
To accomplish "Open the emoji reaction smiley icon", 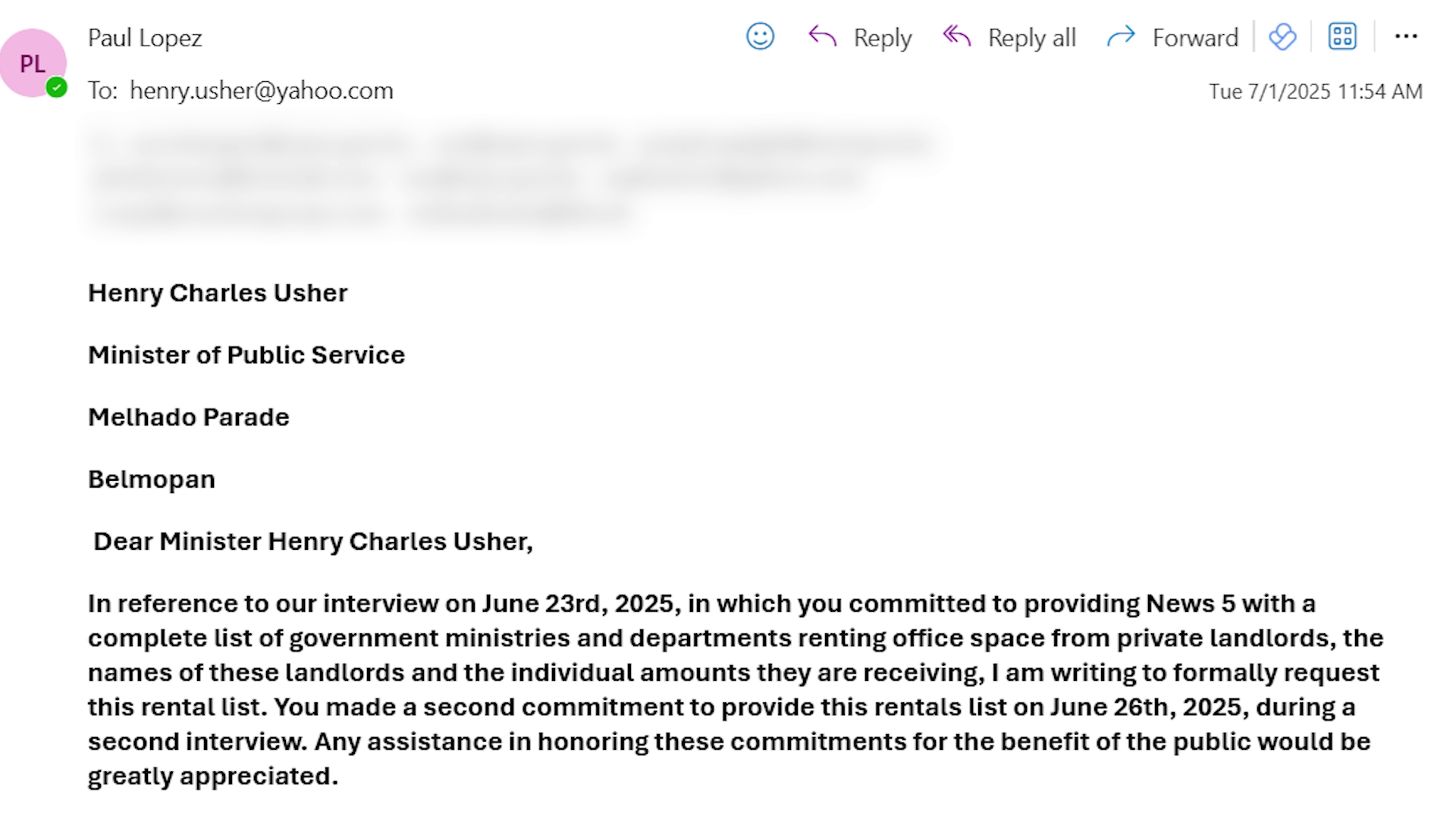I will pos(760,36).
